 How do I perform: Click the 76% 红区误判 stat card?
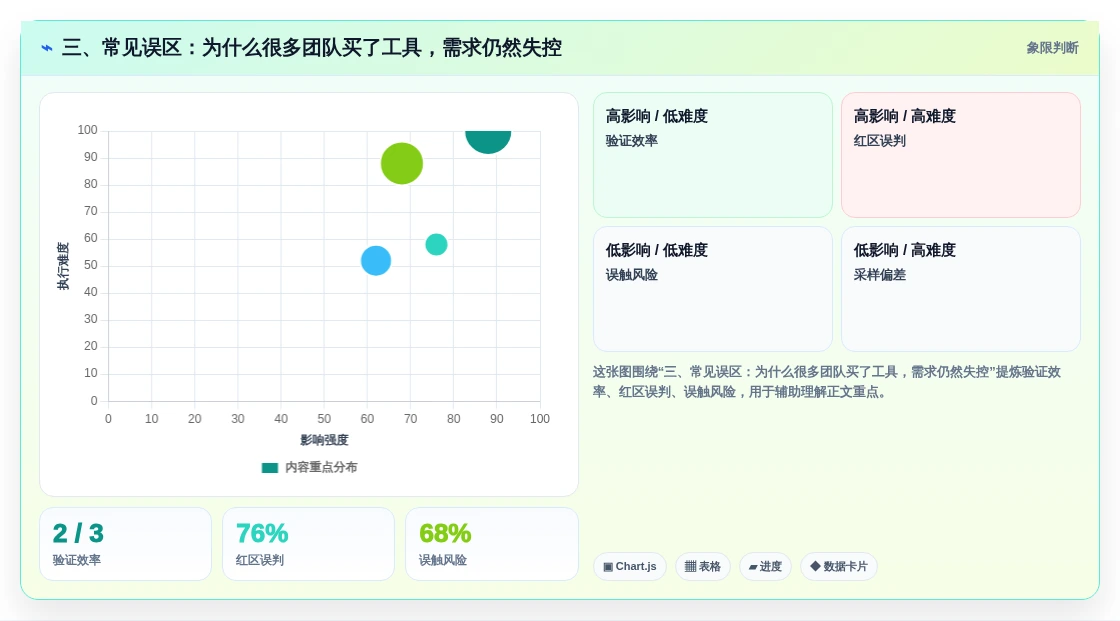coord(309,544)
